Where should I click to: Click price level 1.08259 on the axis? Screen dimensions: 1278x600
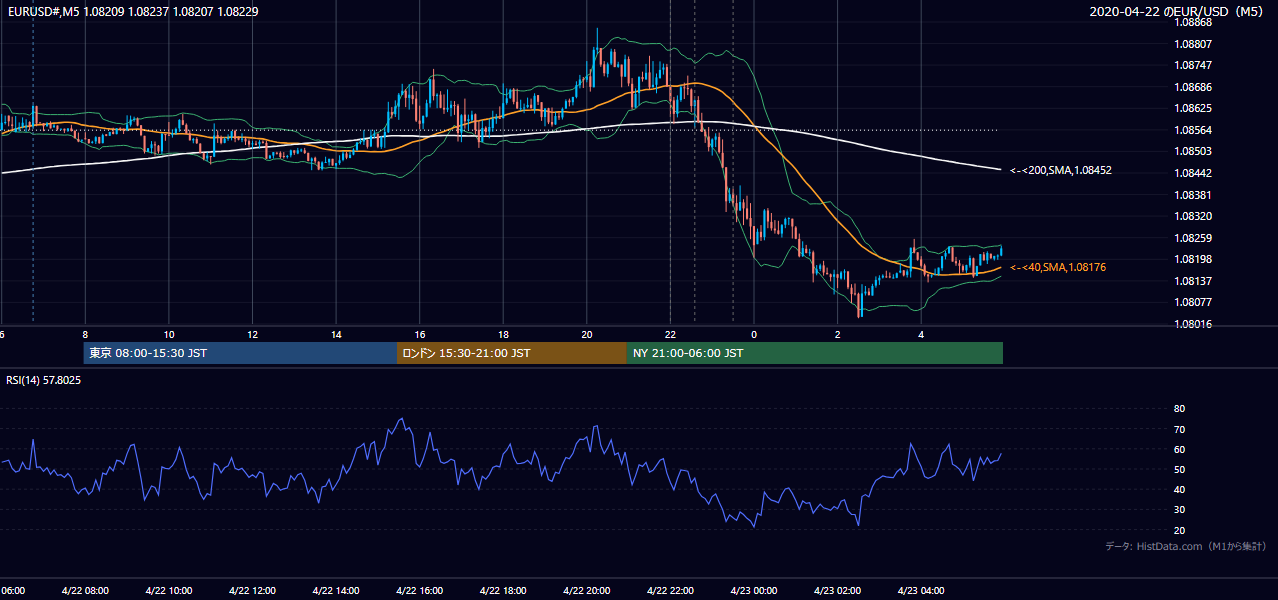[1192, 238]
